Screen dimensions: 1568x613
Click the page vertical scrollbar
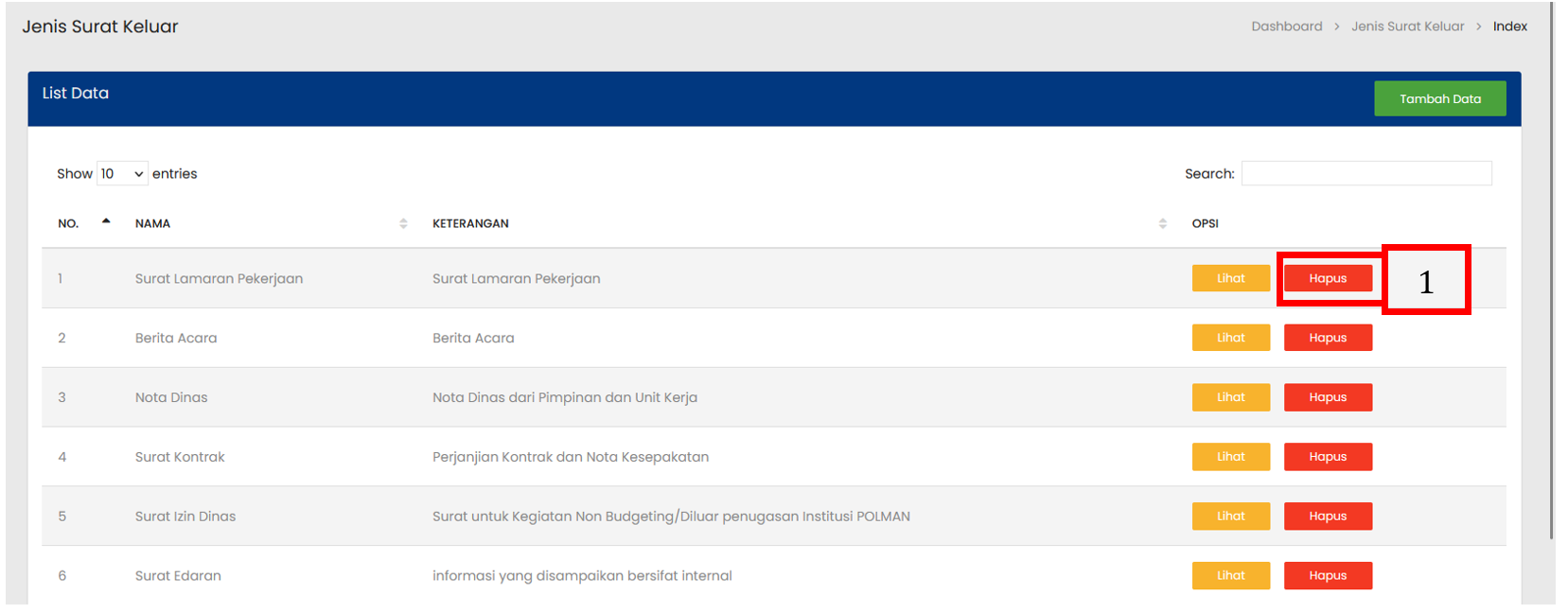(1552, 284)
